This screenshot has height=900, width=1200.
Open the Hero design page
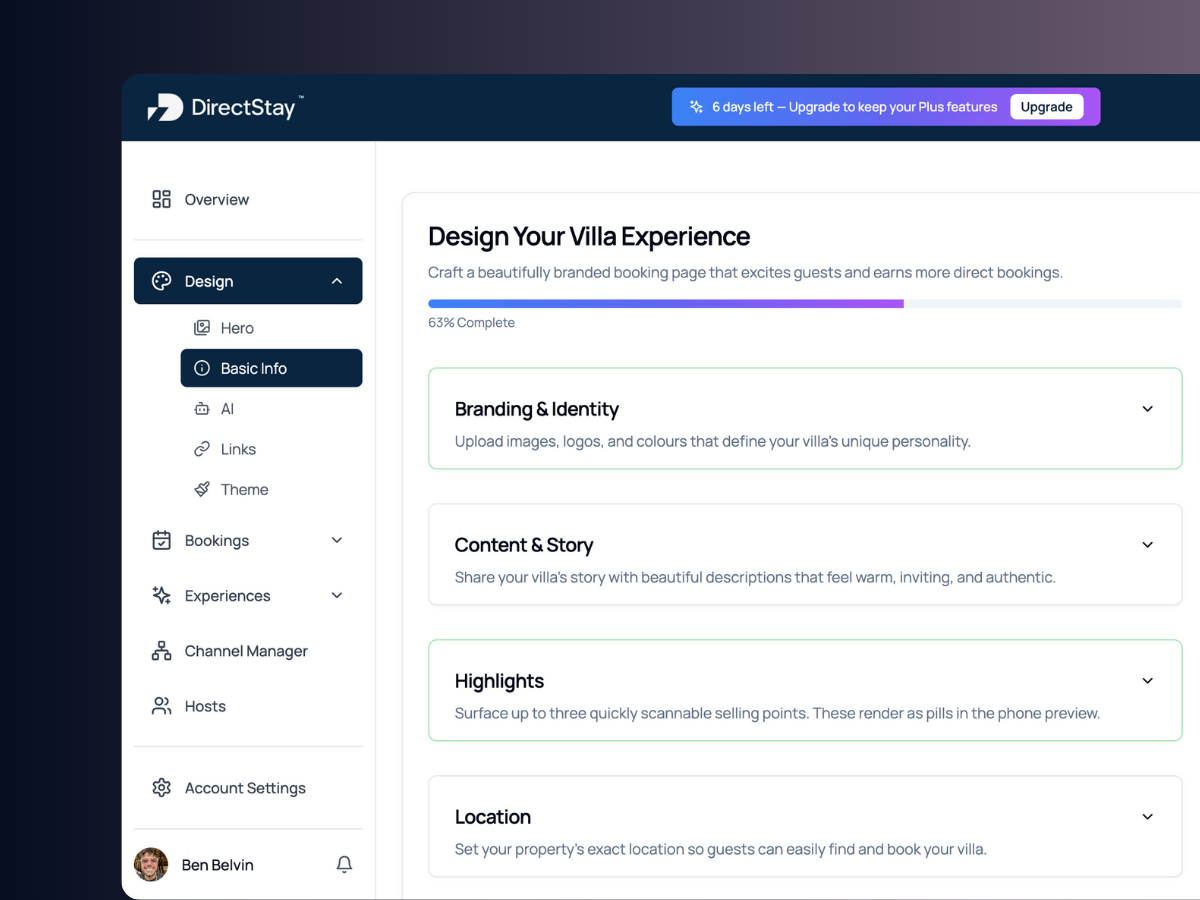tap(237, 328)
